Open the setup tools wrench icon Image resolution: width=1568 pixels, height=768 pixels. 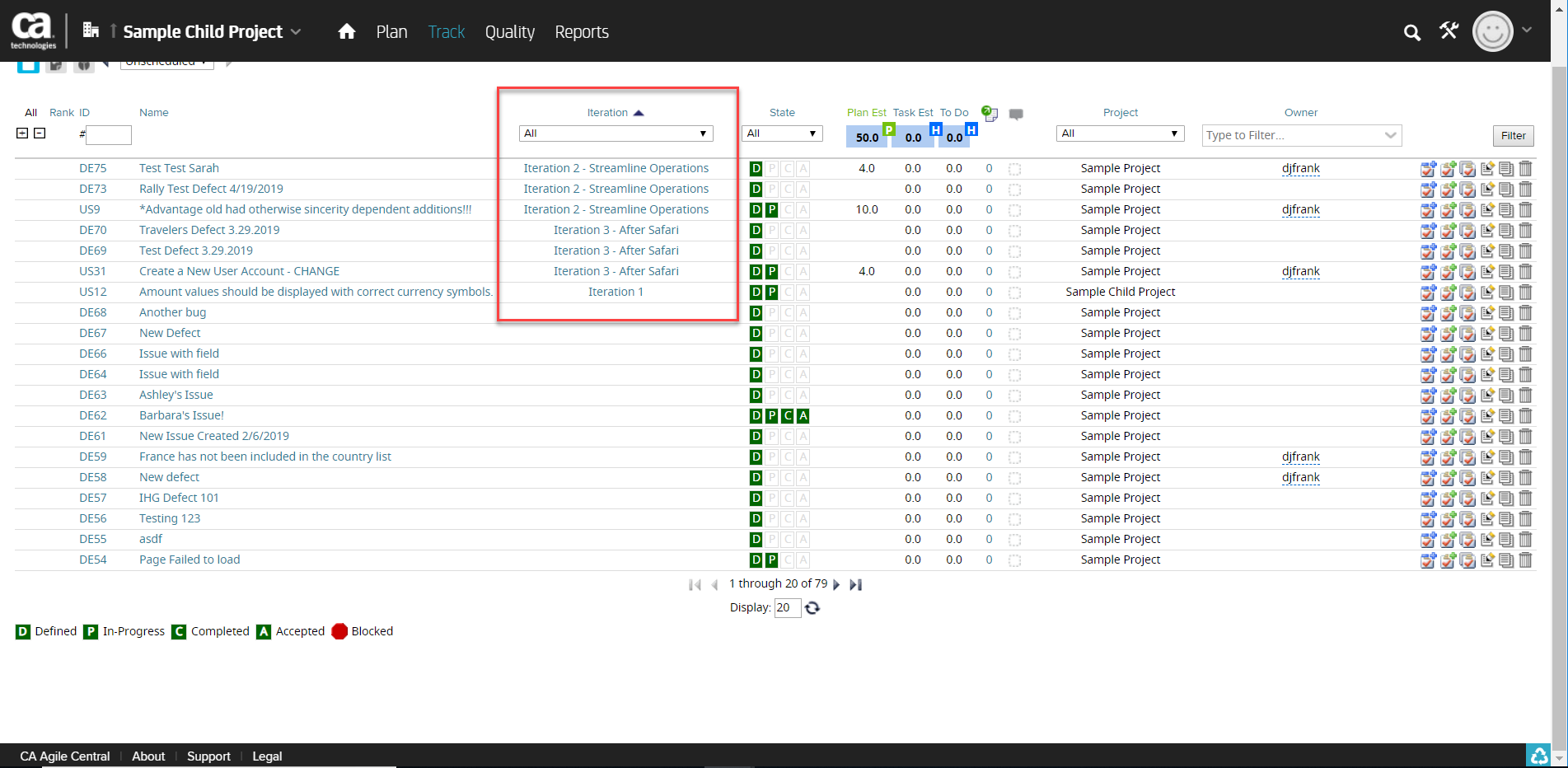(1449, 31)
